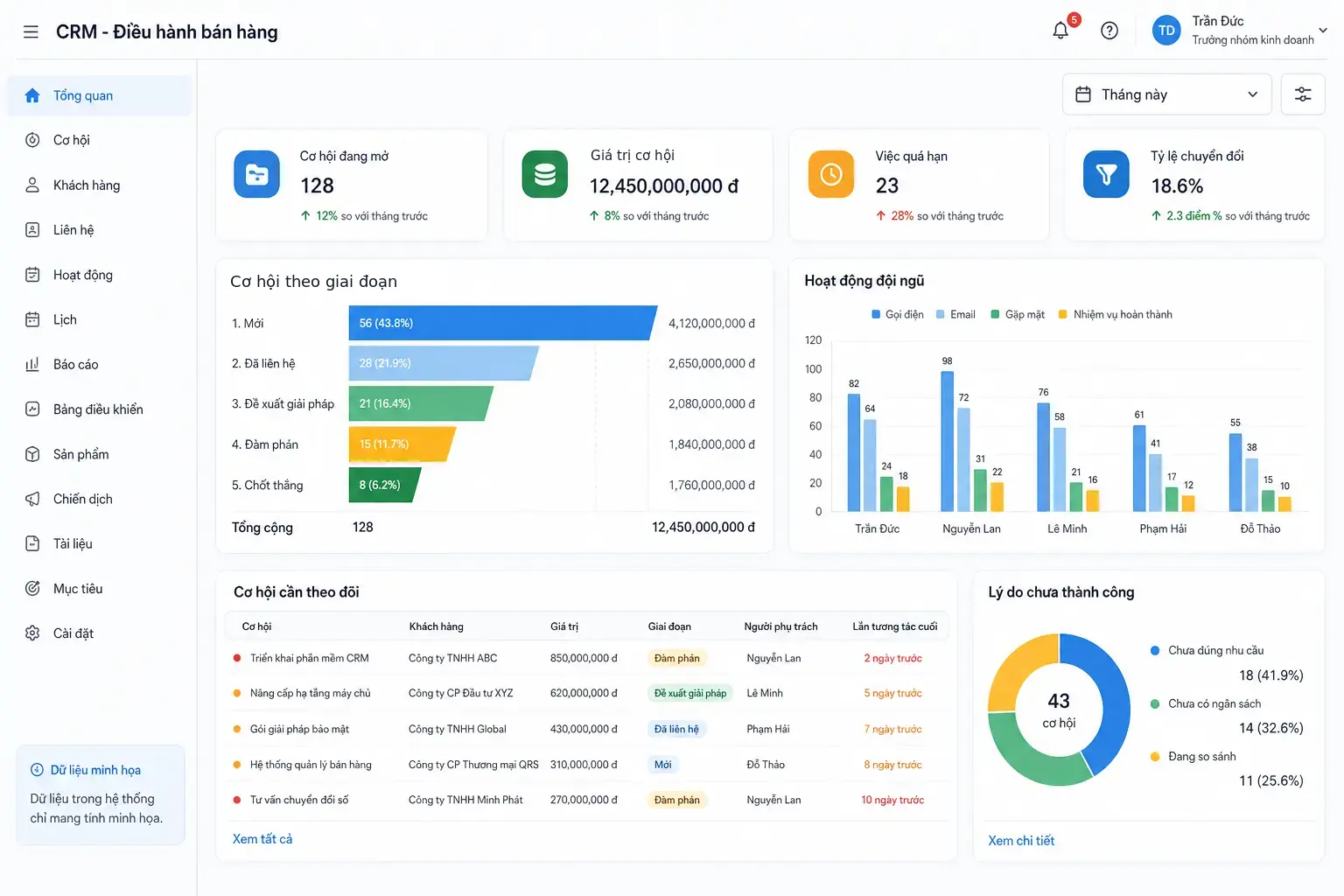1344x896 pixels.
Task: Click the Lịch calendar icon in the sidebar
Action: click(32, 319)
